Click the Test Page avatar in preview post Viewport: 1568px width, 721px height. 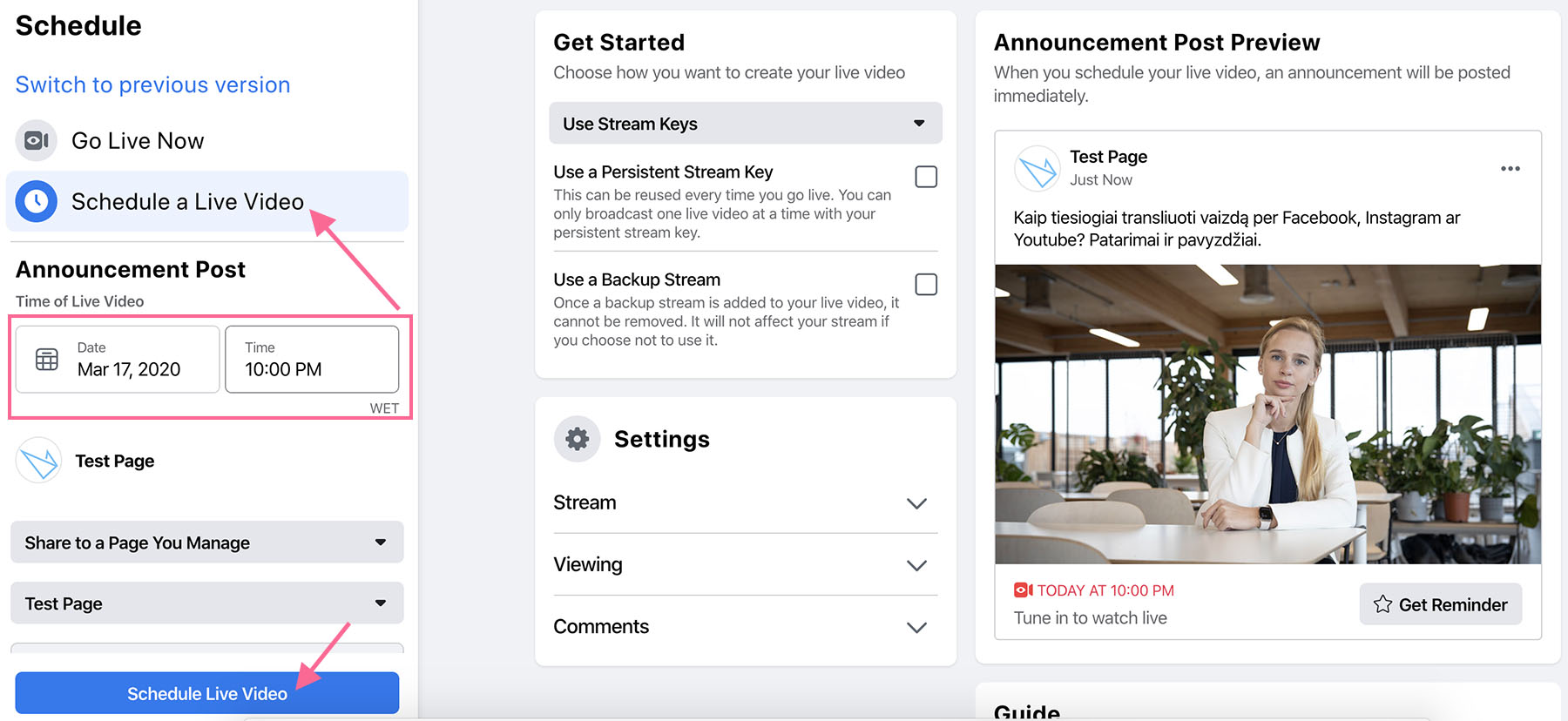[1037, 168]
